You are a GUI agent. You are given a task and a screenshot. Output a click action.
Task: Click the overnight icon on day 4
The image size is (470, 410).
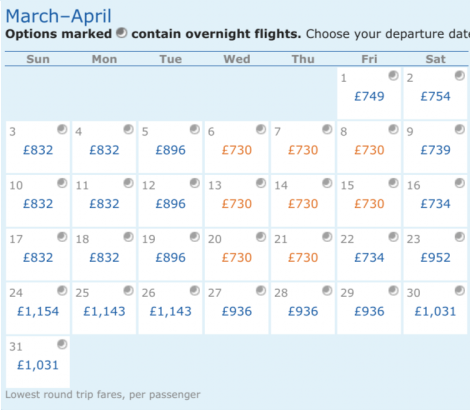[128, 129]
